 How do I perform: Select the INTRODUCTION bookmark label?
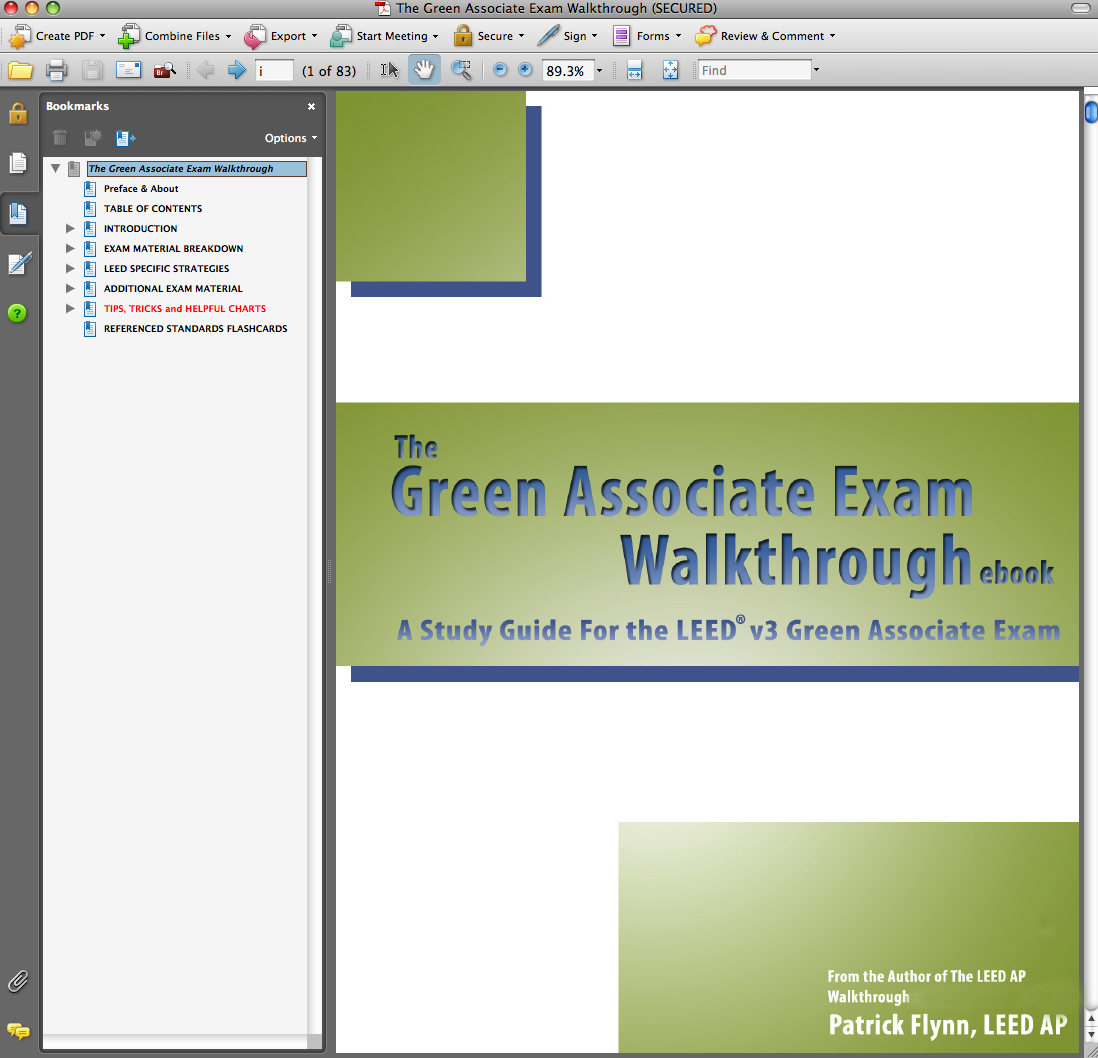(x=140, y=229)
